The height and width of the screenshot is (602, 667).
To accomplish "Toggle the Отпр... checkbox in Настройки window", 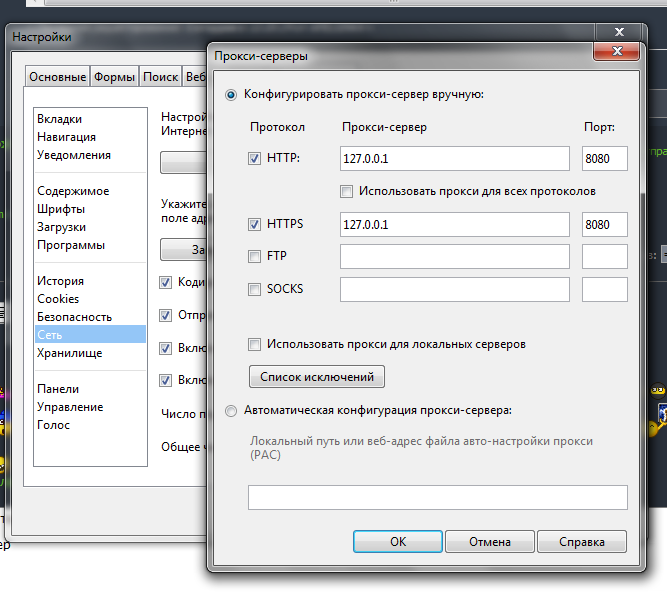I will click(165, 315).
